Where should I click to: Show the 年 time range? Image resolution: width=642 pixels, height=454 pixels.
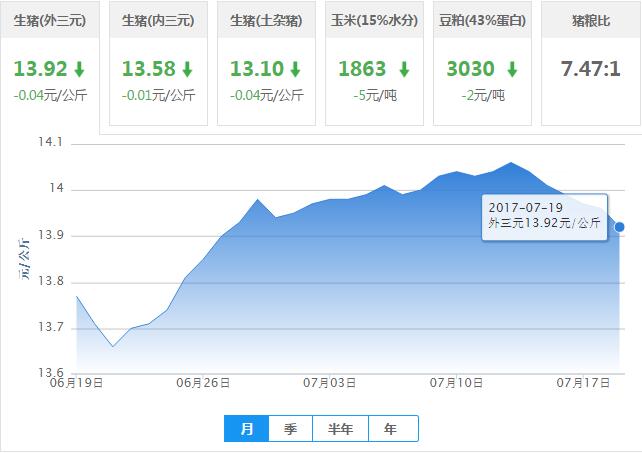click(391, 429)
